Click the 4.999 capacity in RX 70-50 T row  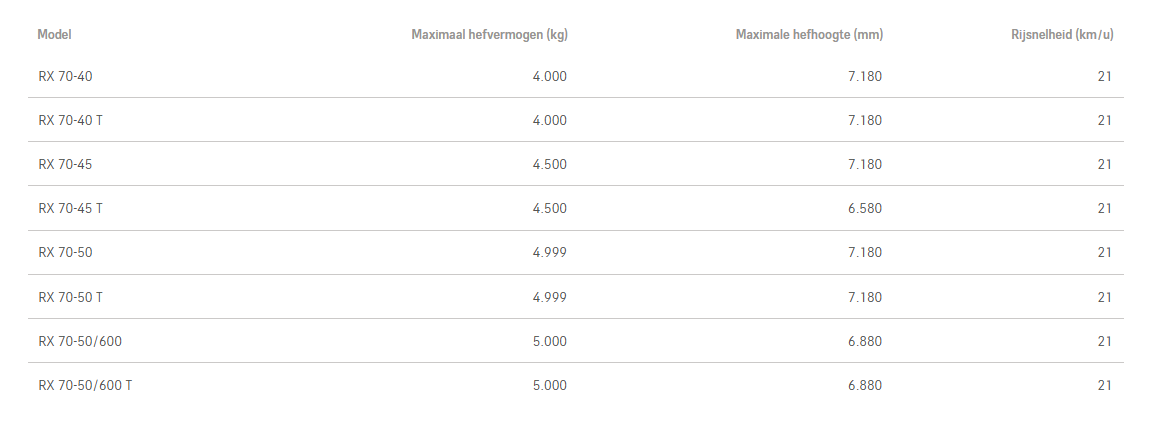click(549, 297)
